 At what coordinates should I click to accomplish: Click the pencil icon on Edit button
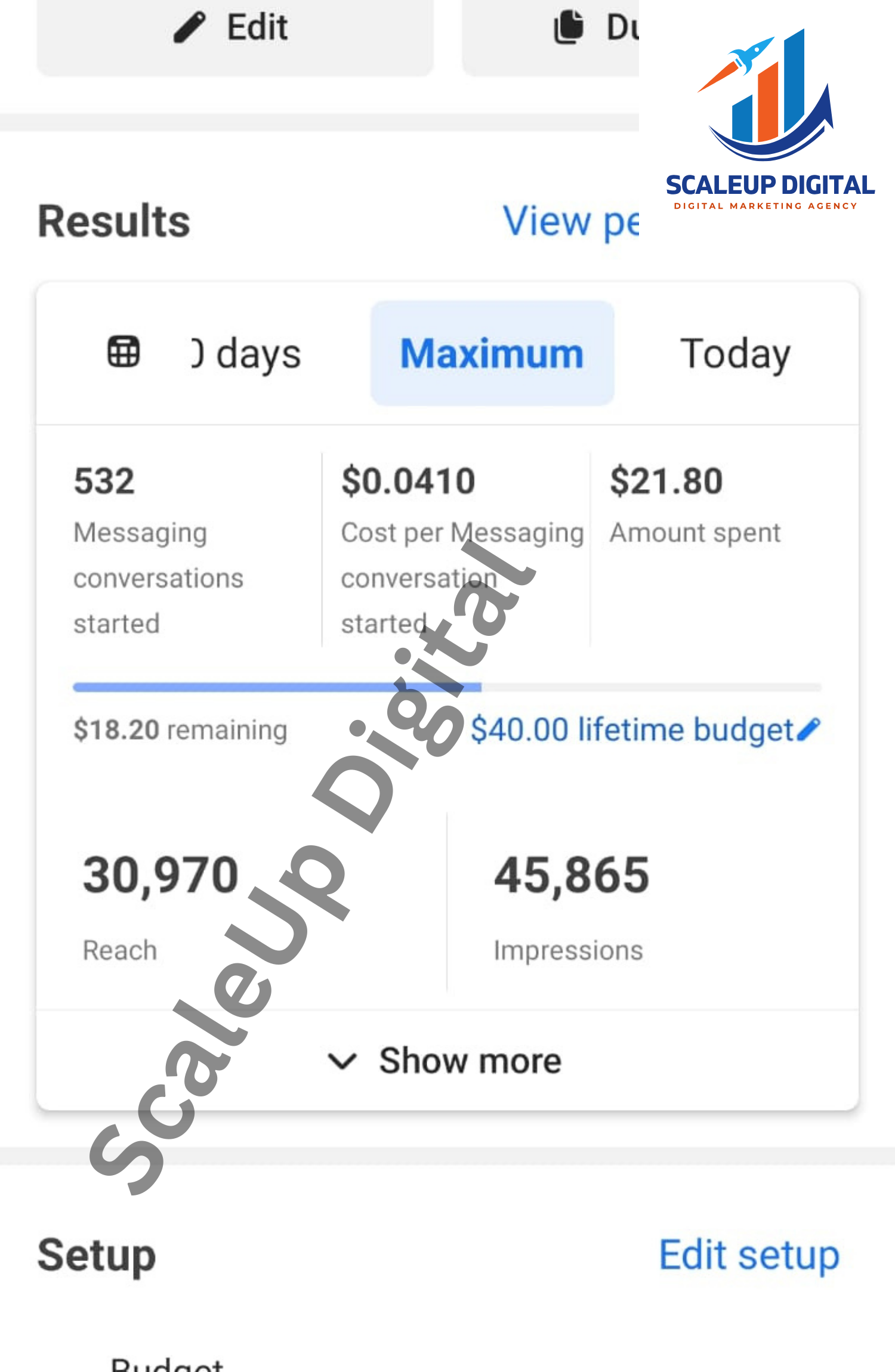(190, 27)
